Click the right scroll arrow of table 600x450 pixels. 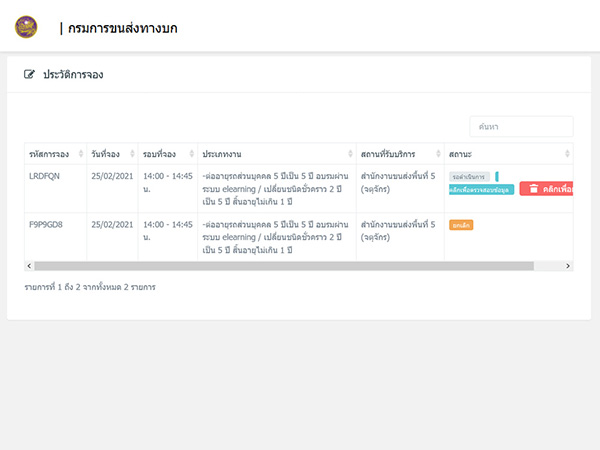click(x=568, y=266)
